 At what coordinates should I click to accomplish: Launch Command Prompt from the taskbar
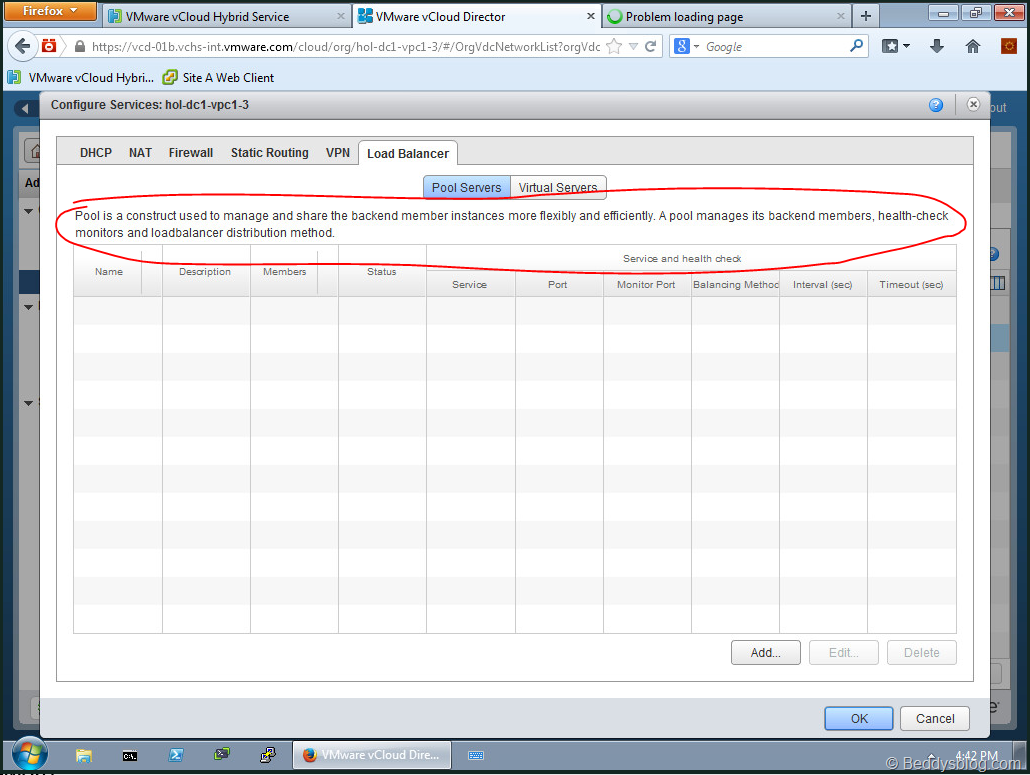click(130, 755)
